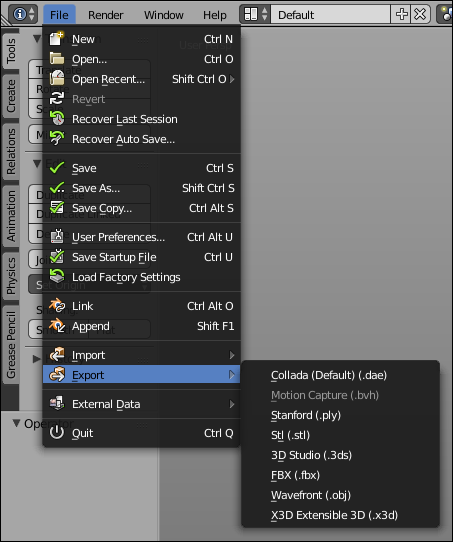Image resolution: width=453 pixels, height=542 pixels.
Task: Click the Save Startup File icon
Action: click(x=56, y=257)
